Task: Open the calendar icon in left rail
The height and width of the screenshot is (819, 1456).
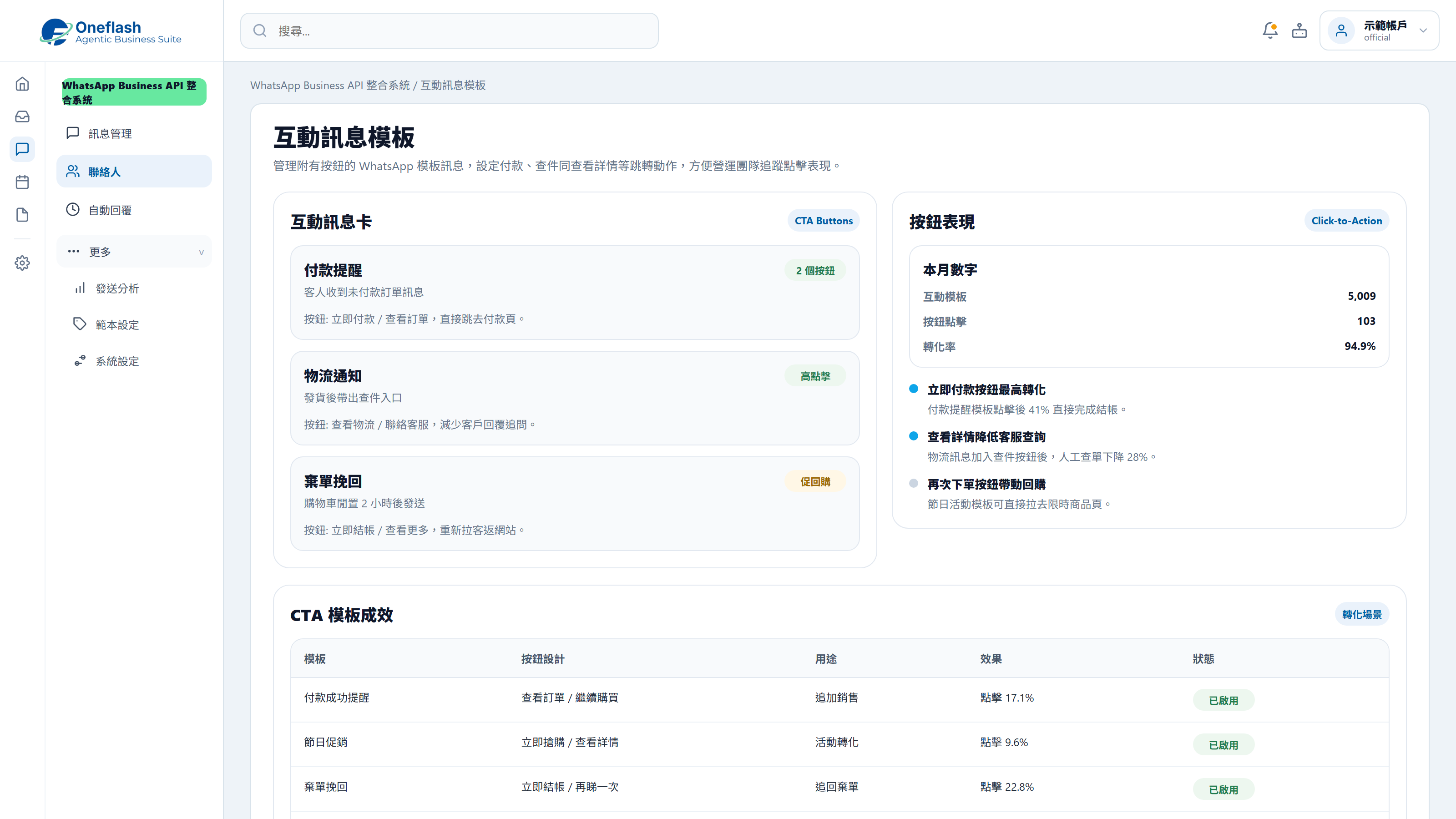Action: pyautogui.click(x=22, y=182)
